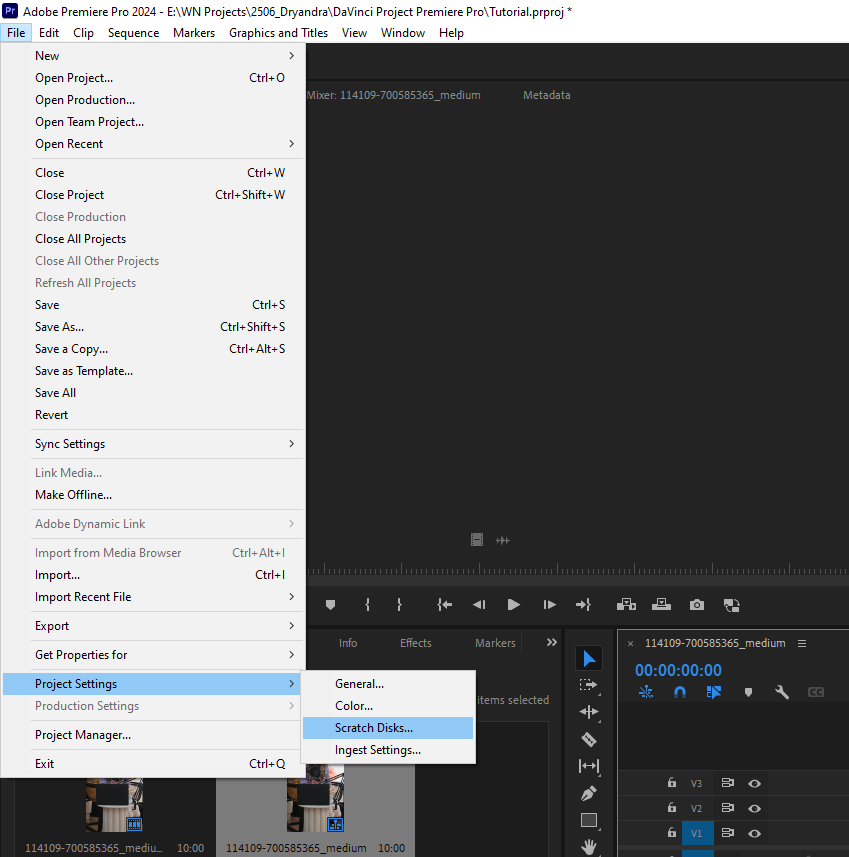Viewport: 849px width, 857px height.
Task: Select the Slip tool
Action: [589, 766]
